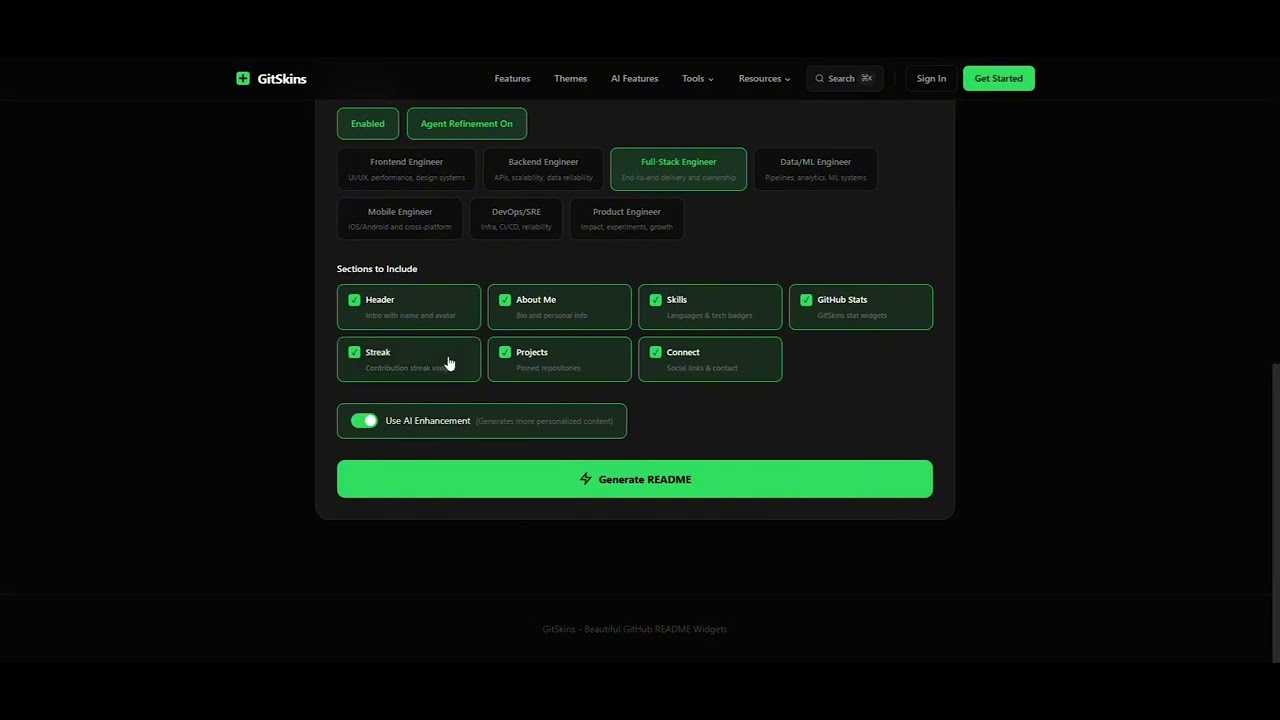Image resolution: width=1280 pixels, height=720 pixels.
Task: Select the Full-Stack Engineer role card
Action: click(678, 169)
